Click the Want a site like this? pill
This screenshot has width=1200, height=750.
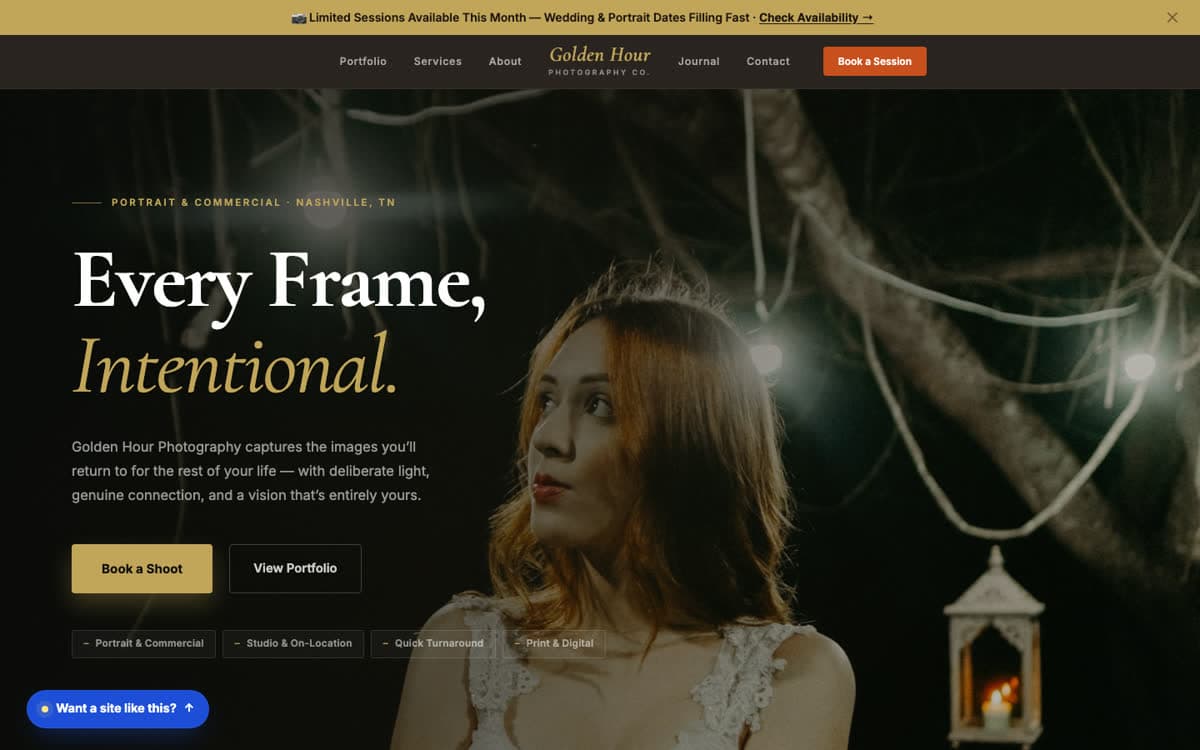(x=117, y=708)
